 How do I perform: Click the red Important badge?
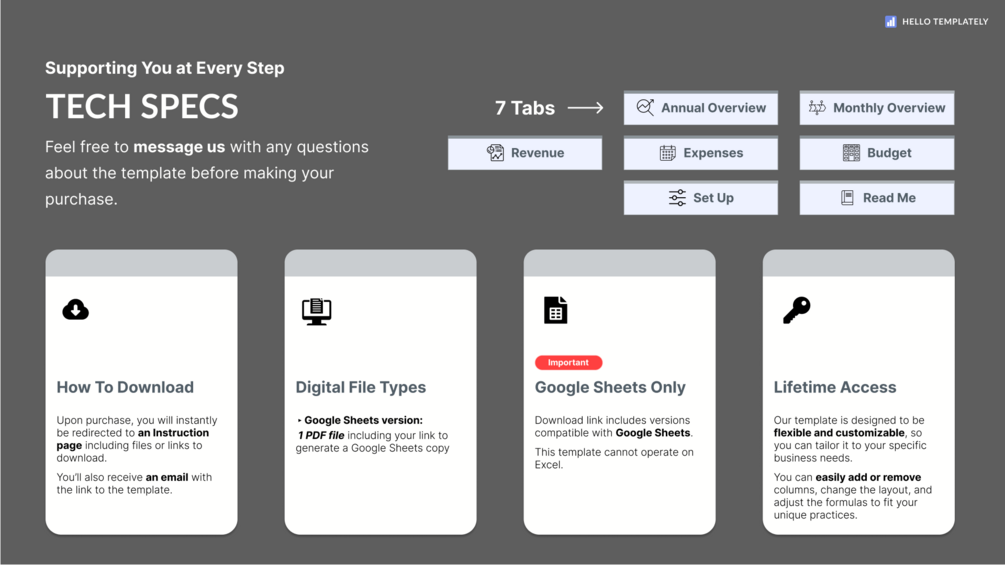click(x=569, y=363)
